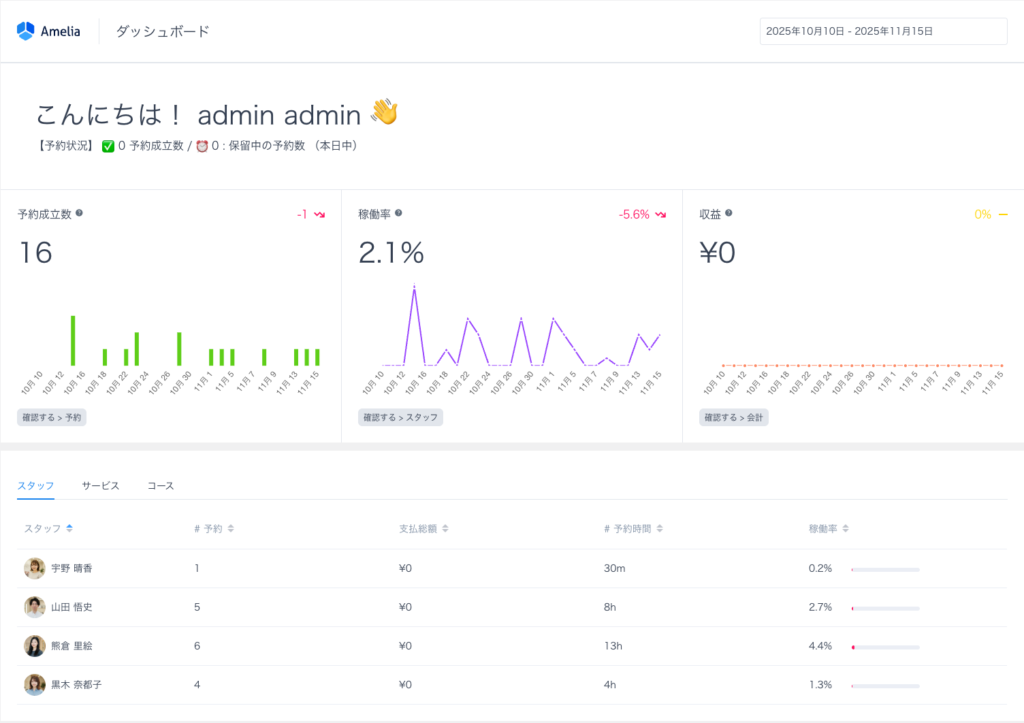The image size is (1024, 723).
Task: Click help icon next to 予約成立数
Action: click(x=79, y=213)
